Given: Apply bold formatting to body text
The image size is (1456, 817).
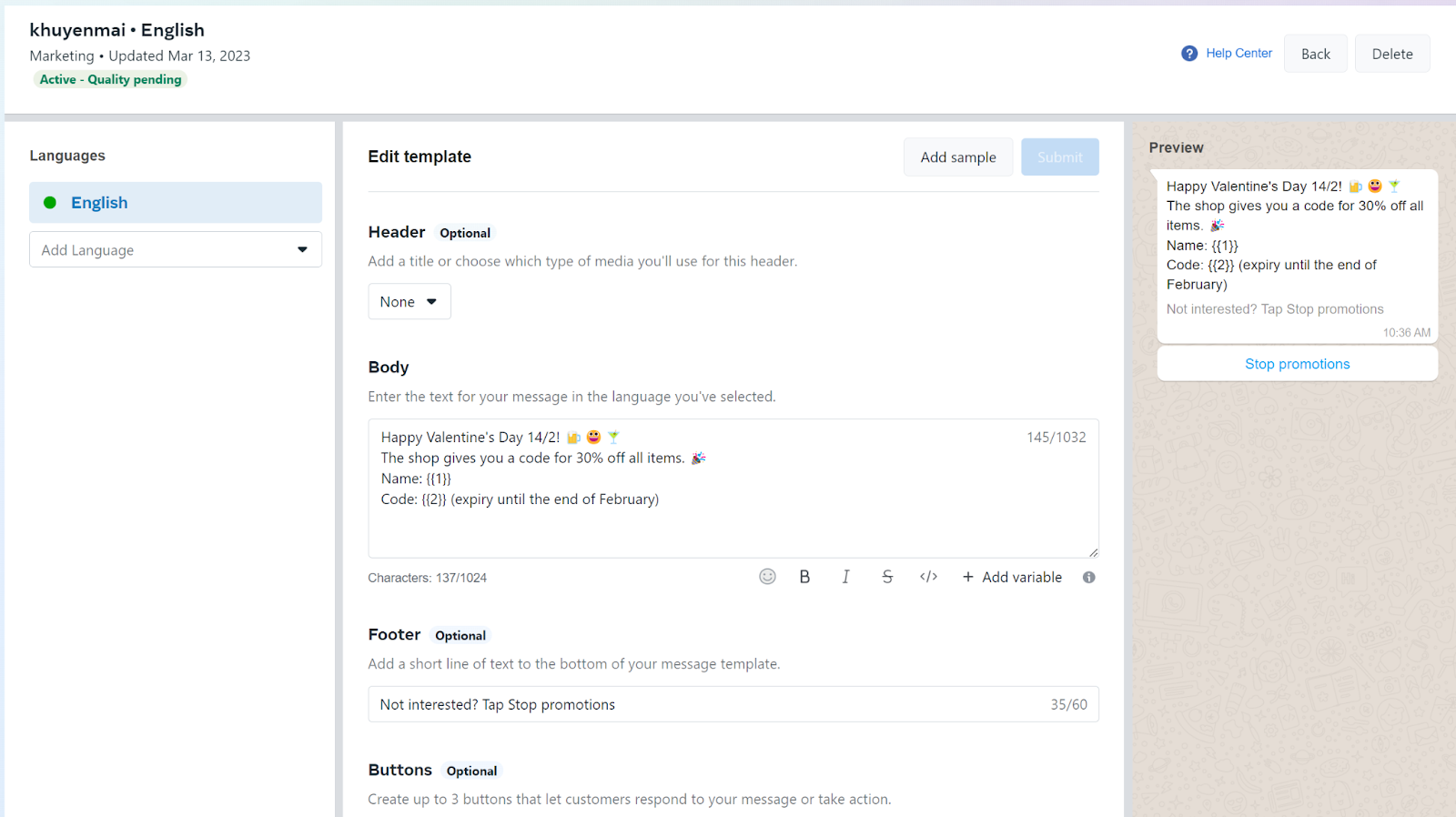Looking at the screenshot, I should (x=804, y=577).
